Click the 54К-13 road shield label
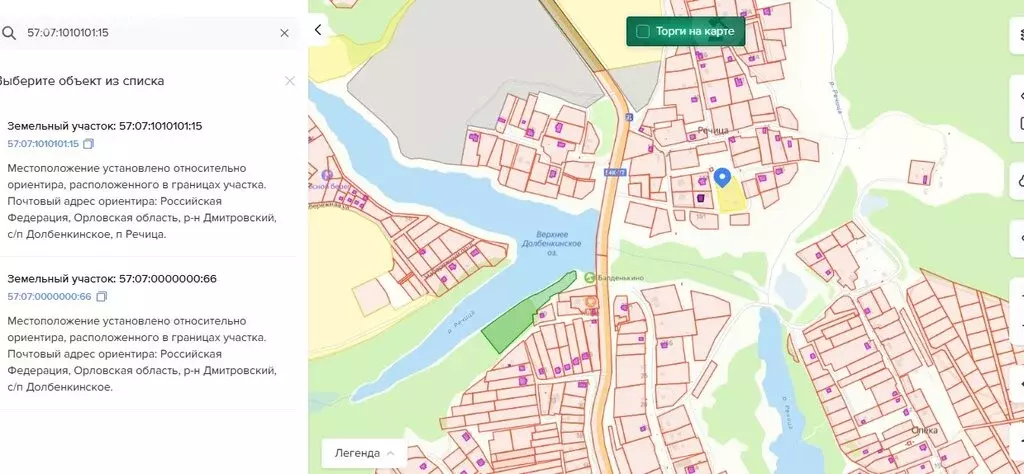The image size is (1024, 474). [x=615, y=172]
